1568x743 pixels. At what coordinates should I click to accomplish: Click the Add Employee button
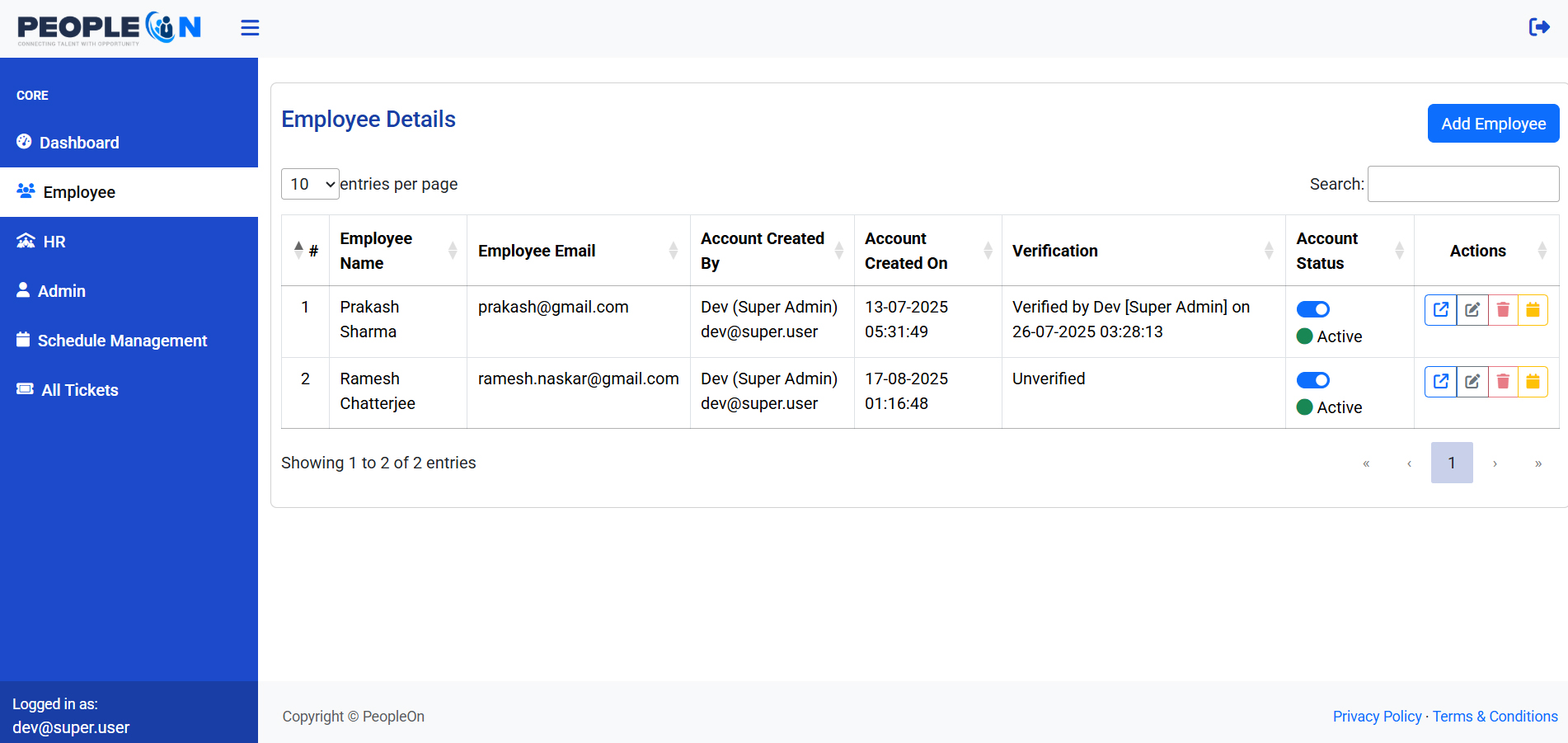click(x=1493, y=124)
